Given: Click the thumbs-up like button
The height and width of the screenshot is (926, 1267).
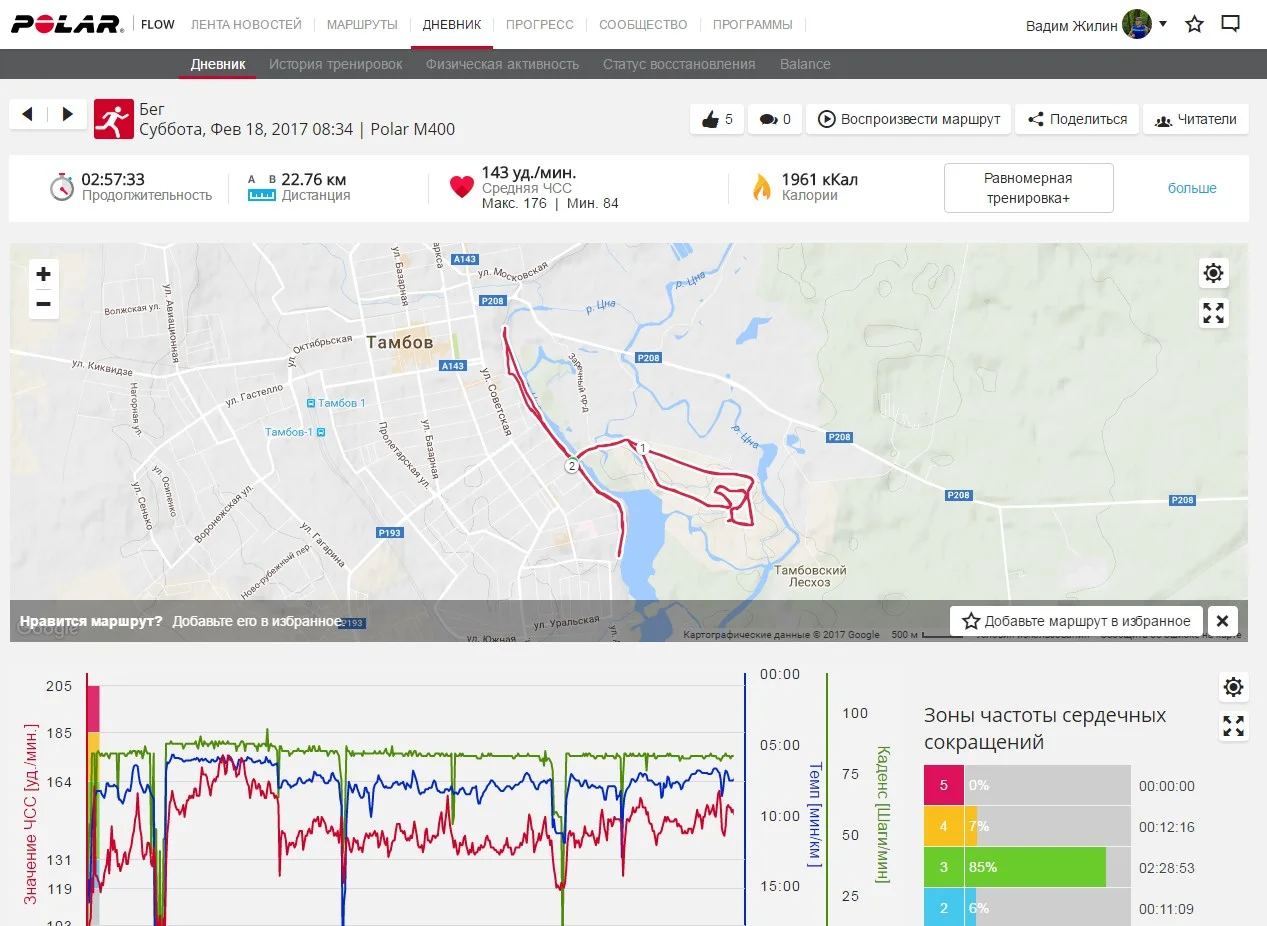Looking at the screenshot, I should click(x=717, y=119).
